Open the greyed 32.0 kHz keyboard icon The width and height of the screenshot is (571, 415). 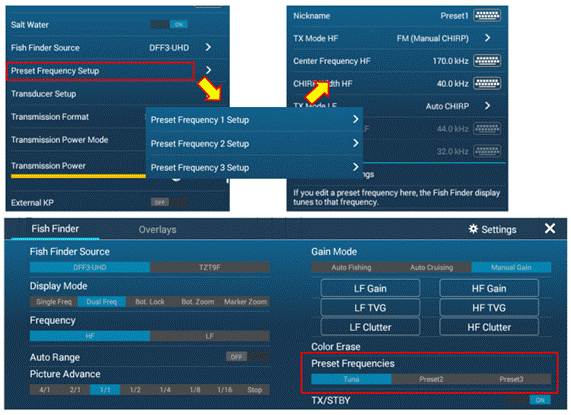click(x=487, y=151)
